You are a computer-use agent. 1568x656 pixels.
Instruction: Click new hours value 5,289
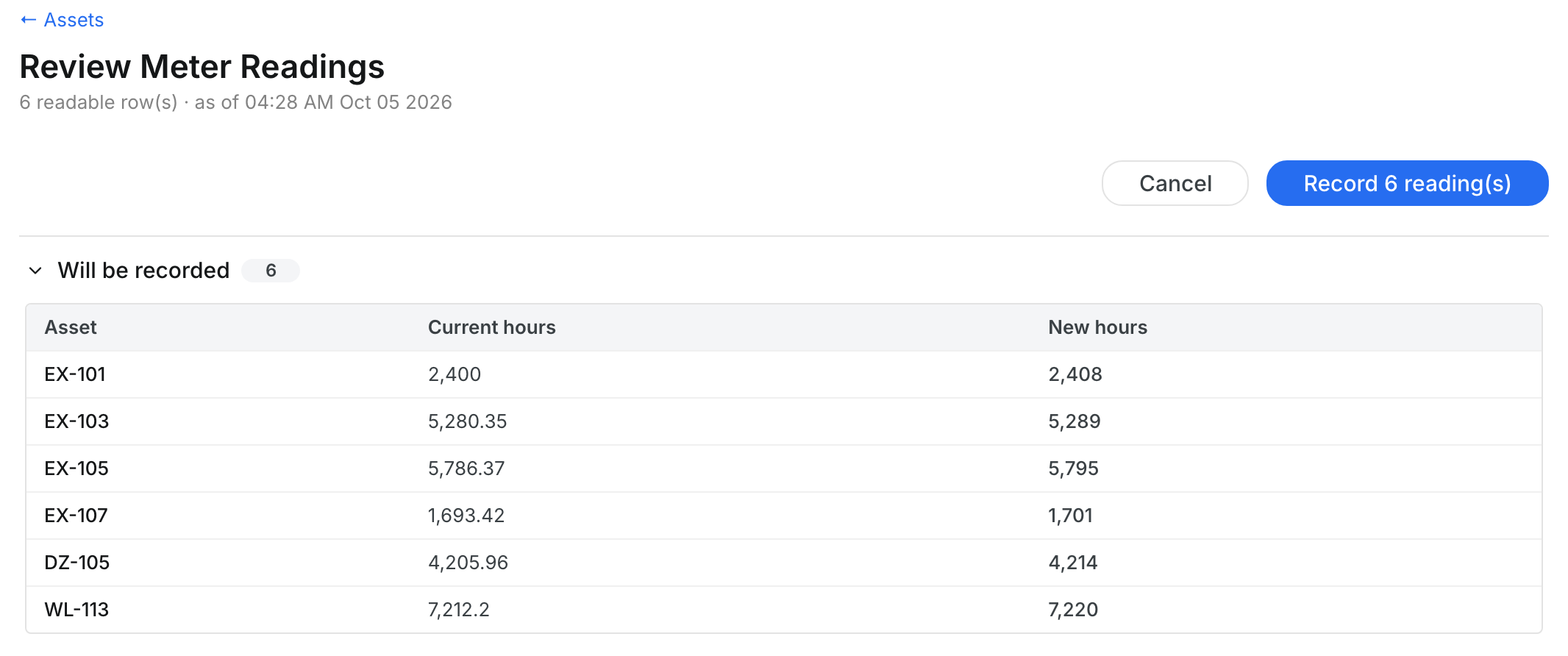1075,421
